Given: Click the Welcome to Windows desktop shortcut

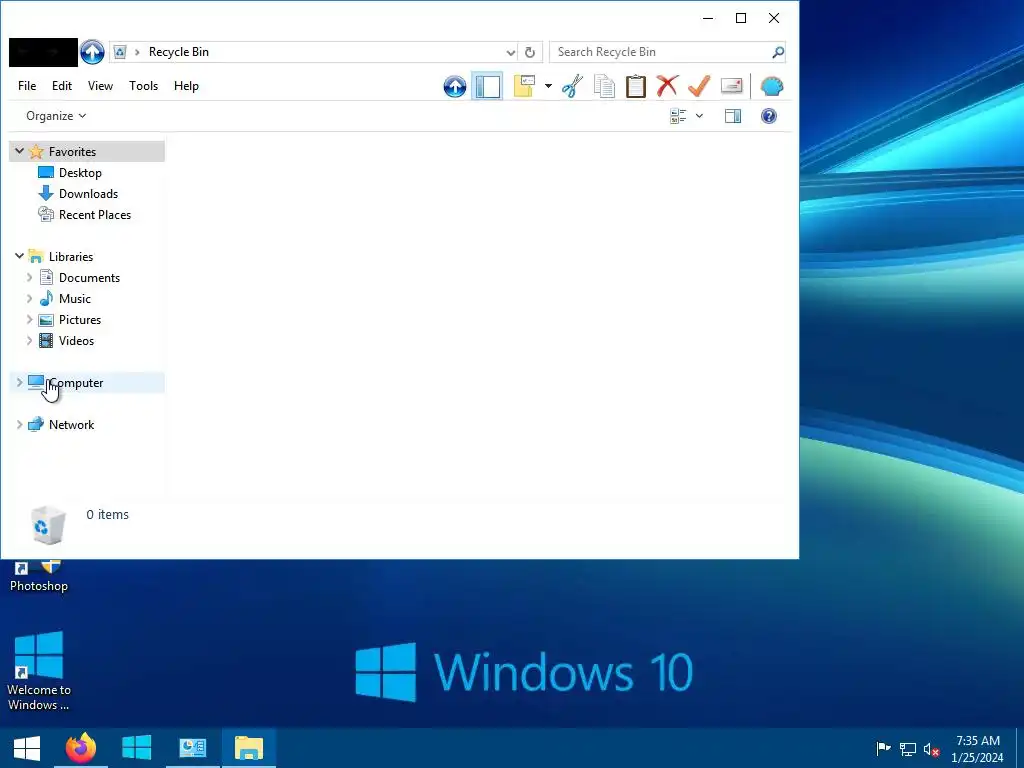Looking at the screenshot, I should tap(39, 671).
